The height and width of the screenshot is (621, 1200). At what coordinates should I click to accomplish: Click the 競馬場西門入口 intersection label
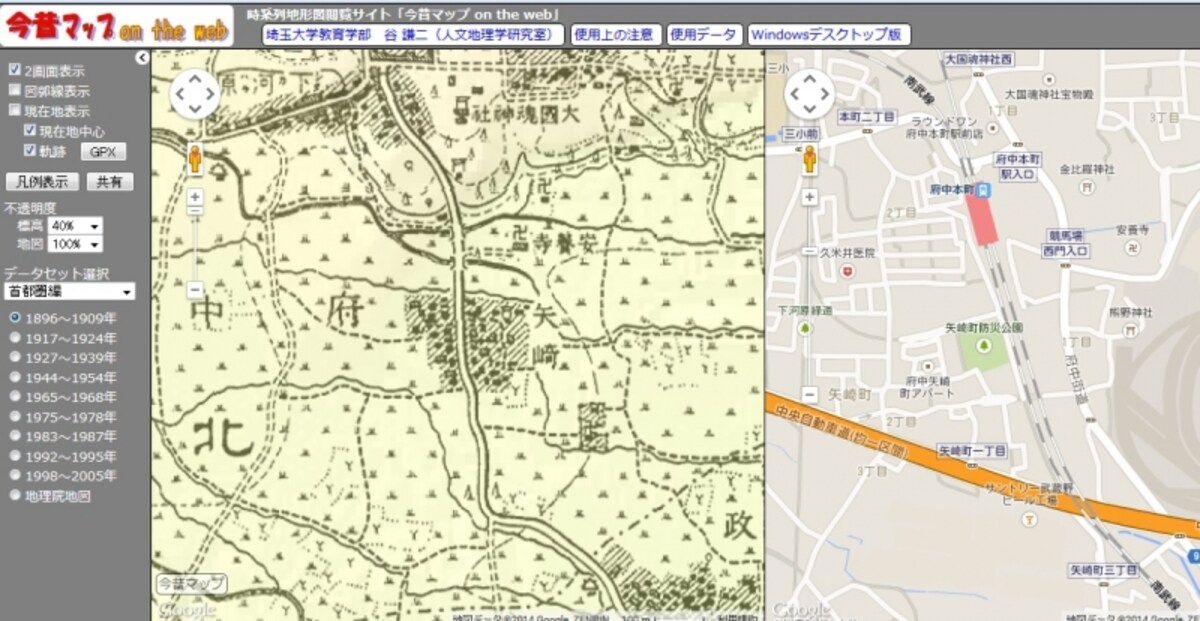(1064, 242)
